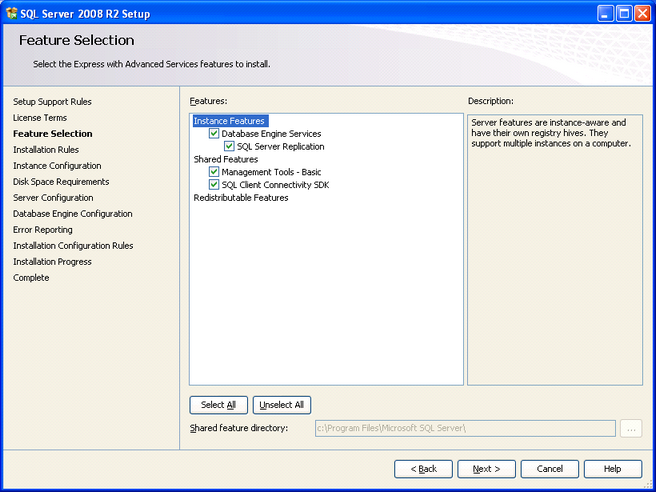Screen dimensions: 656x492
Task: Toggle Management Tools - Basic checkbox
Action: coord(214,172)
